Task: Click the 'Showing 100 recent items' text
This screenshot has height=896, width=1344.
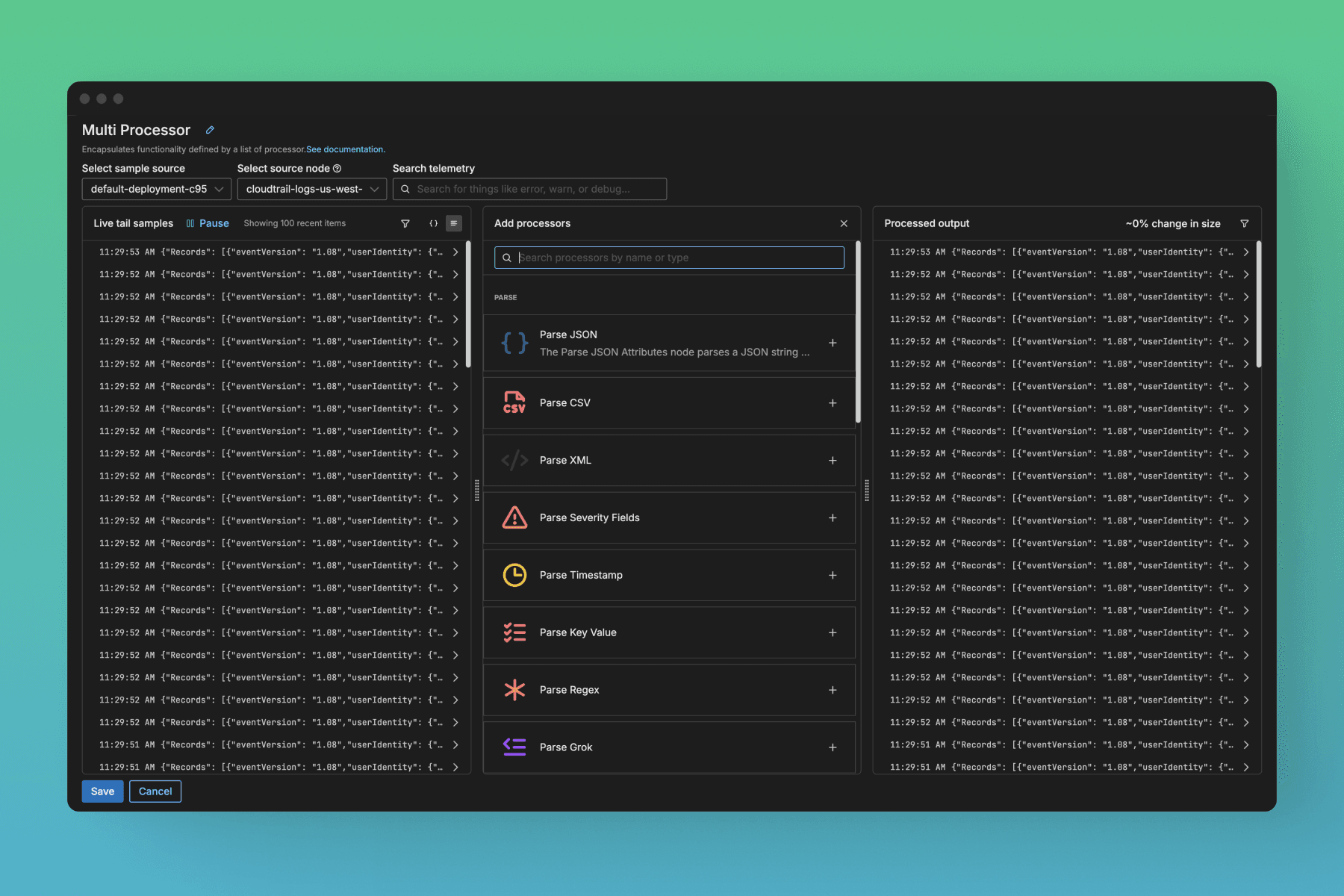Action: coord(295,223)
